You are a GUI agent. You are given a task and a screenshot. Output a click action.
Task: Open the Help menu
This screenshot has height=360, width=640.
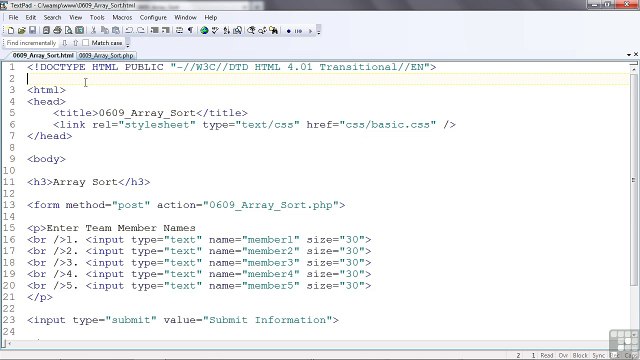click(211, 18)
